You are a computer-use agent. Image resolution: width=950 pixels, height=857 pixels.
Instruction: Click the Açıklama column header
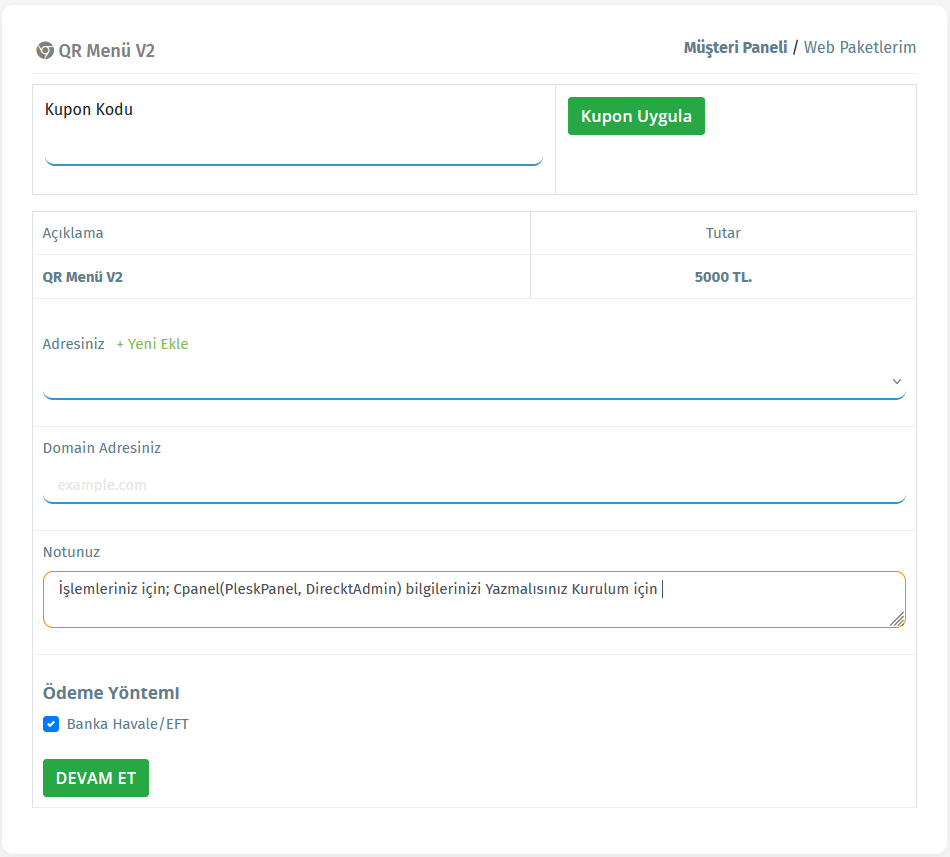[73, 233]
